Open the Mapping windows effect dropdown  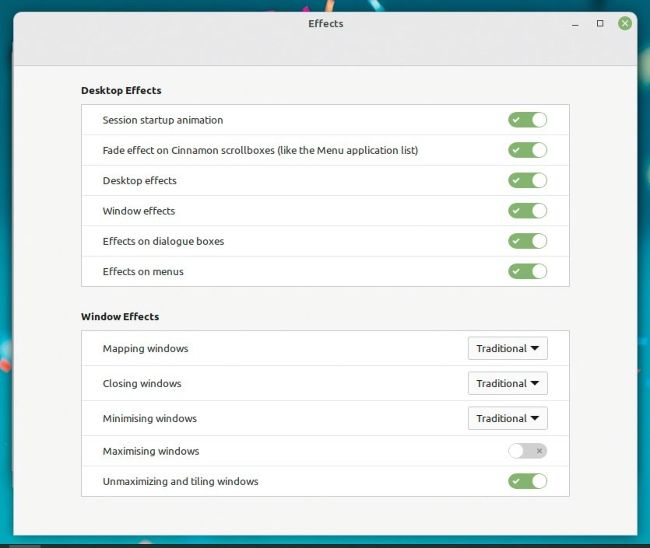point(507,349)
